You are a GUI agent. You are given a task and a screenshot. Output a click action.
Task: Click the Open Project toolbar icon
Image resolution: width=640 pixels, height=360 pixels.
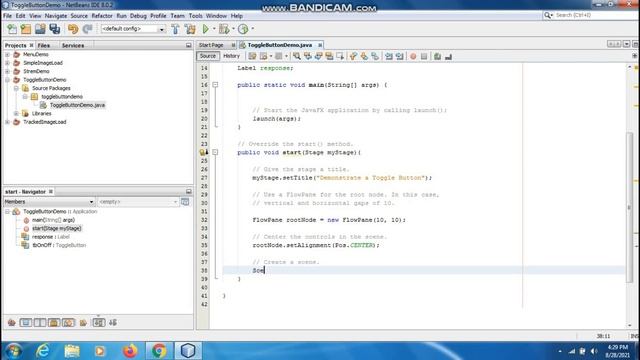40,29
